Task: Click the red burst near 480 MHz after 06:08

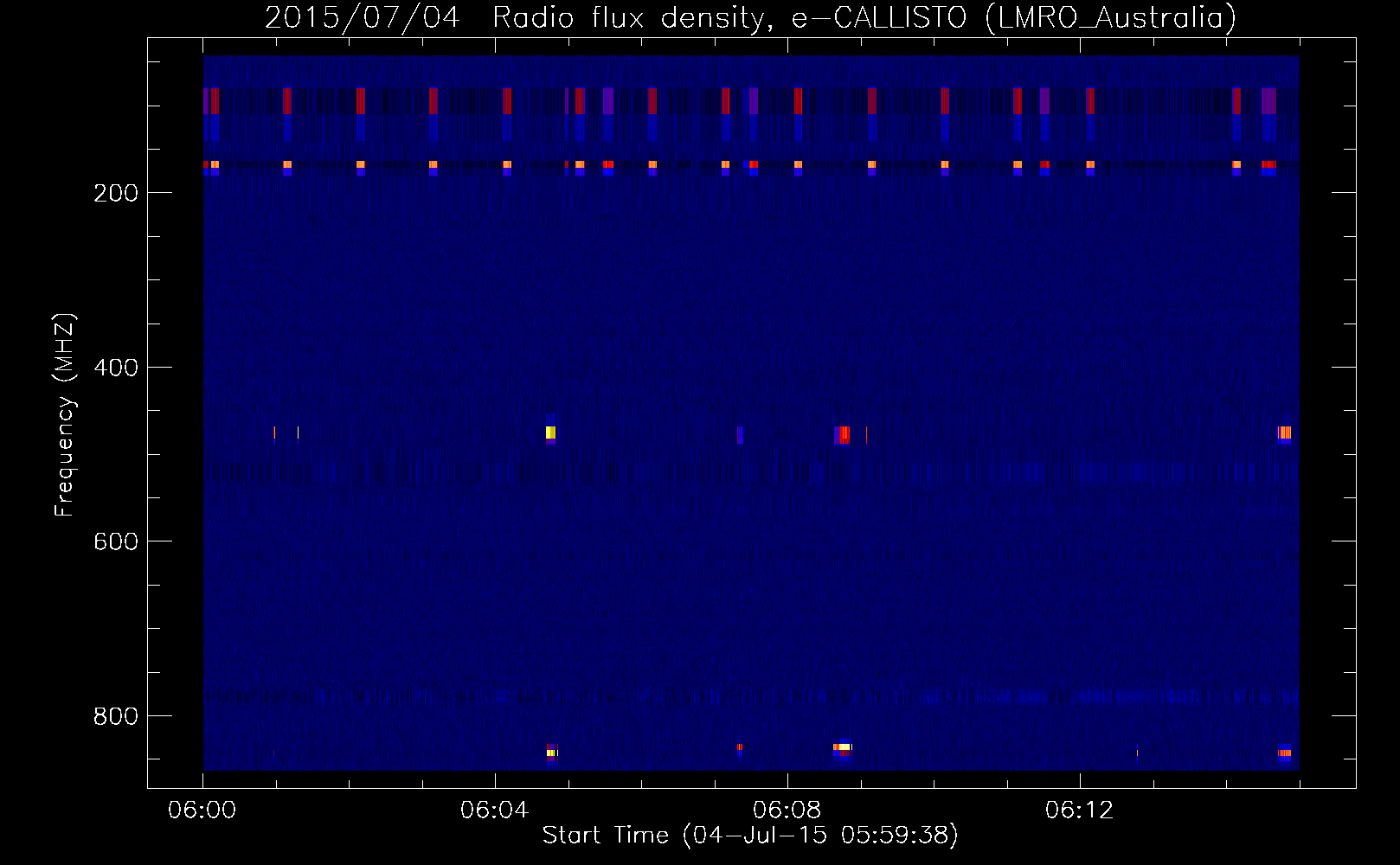Action: pos(843,434)
